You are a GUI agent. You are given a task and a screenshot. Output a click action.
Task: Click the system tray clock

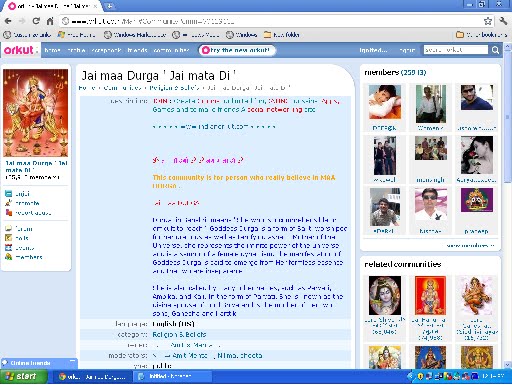click(493, 377)
